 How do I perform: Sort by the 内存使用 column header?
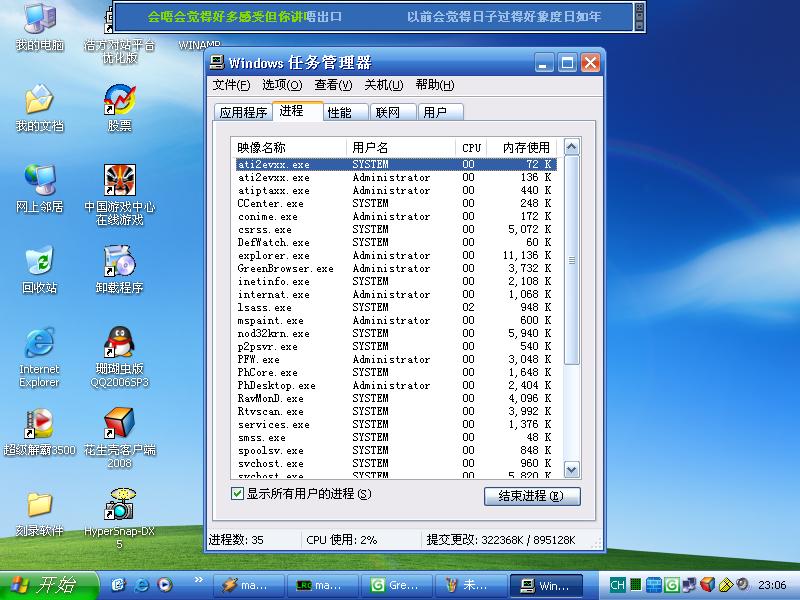(x=524, y=147)
